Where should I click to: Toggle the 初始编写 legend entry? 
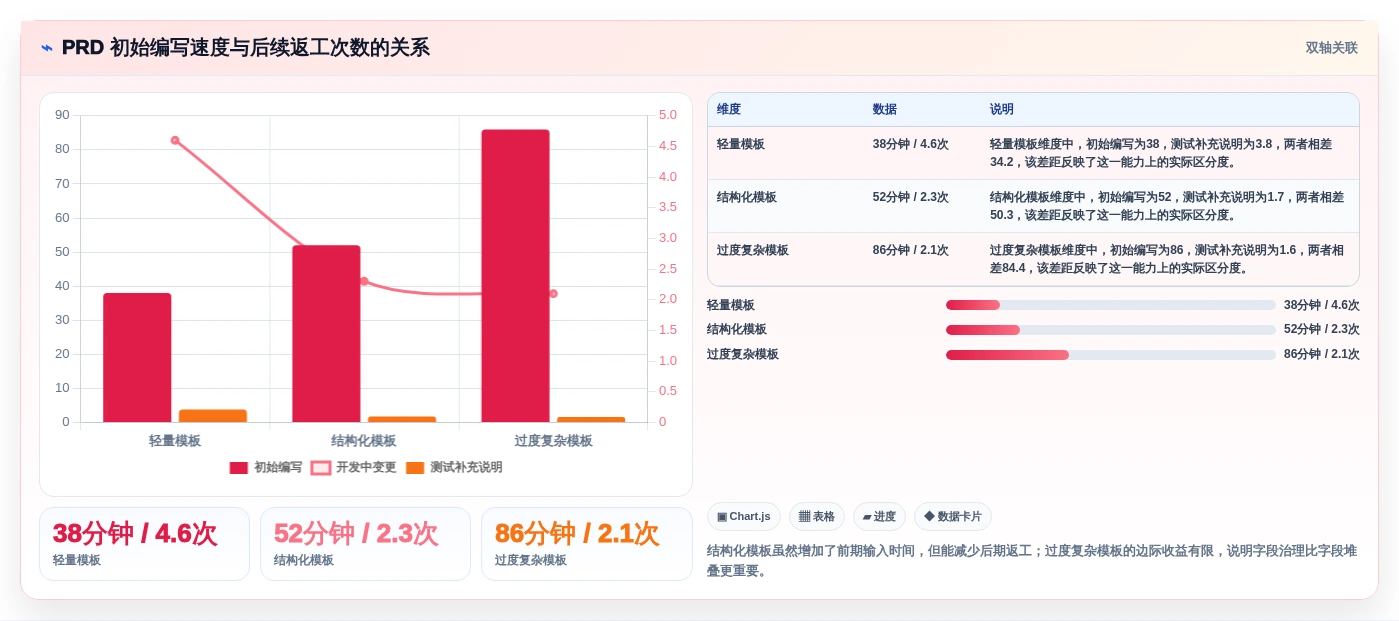(266, 467)
